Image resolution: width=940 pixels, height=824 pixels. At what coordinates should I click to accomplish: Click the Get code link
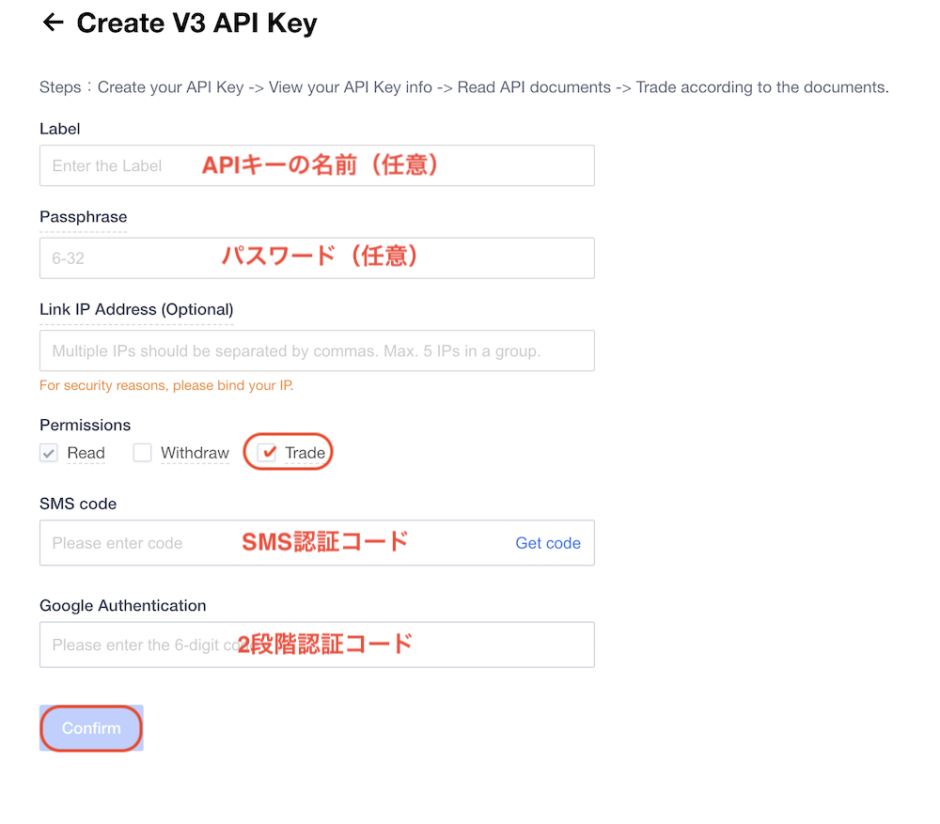pos(547,542)
